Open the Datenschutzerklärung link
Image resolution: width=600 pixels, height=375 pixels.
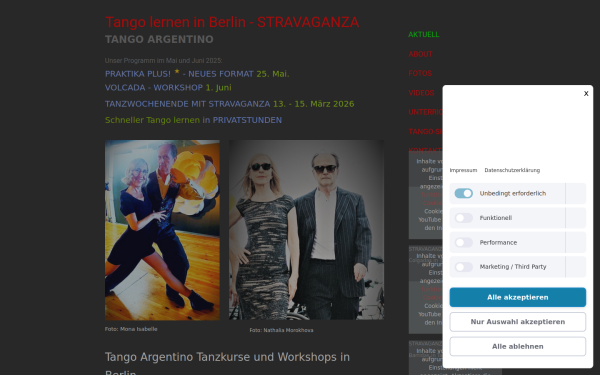[512, 170]
